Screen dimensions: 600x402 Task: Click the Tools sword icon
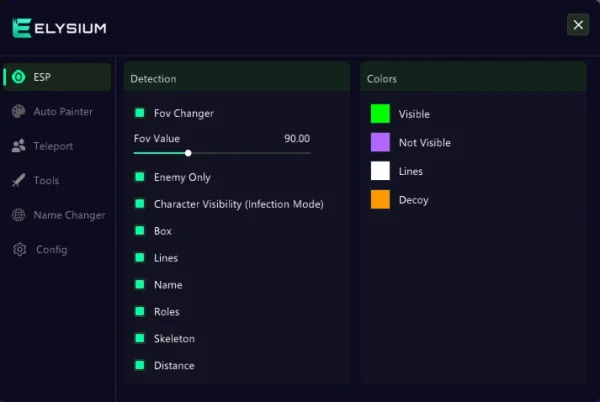pos(18,180)
